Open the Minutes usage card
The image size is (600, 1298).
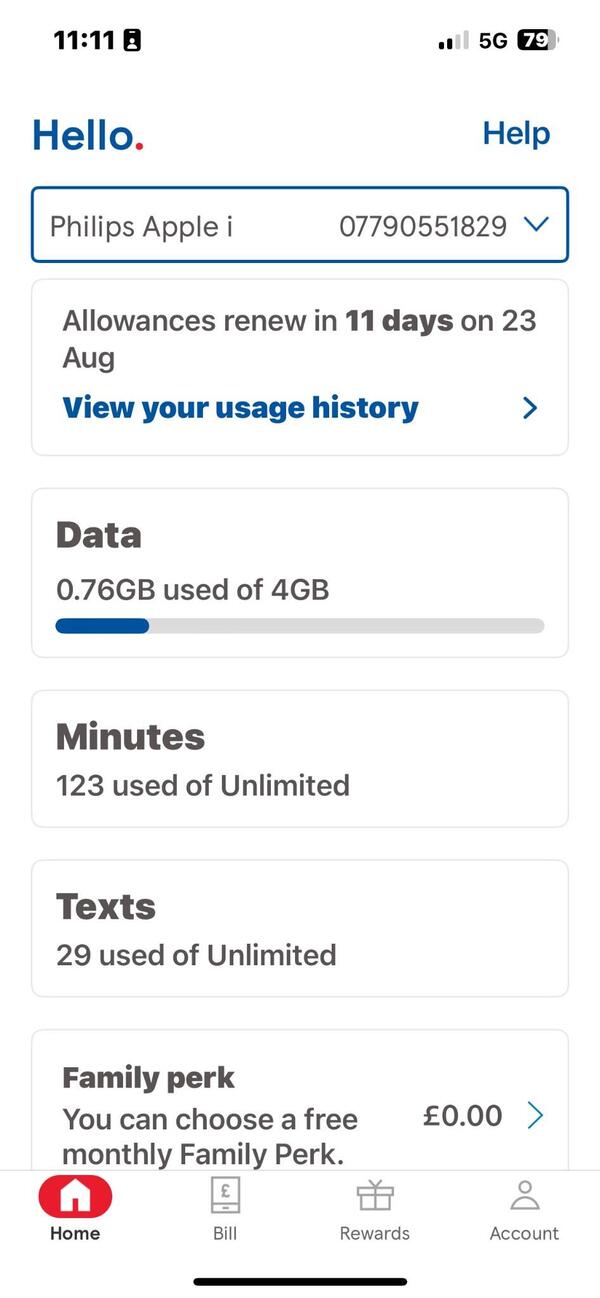300,759
